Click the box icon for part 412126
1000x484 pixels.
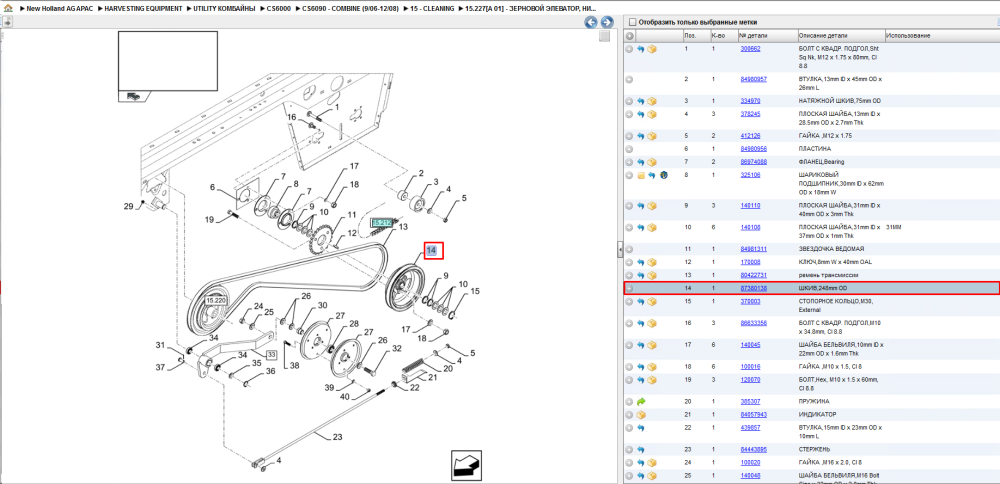[x=652, y=136]
